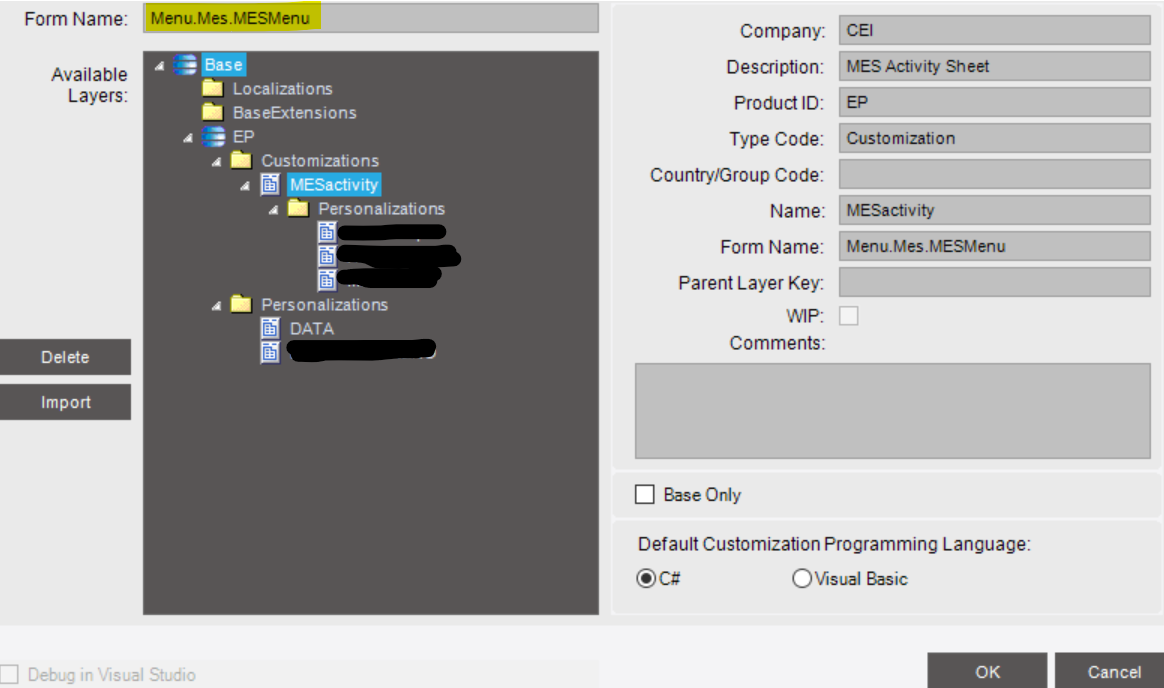The width and height of the screenshot is (1164, 688).
Task: Click the Country/Group Code field
Action: [x=995, y=174]
